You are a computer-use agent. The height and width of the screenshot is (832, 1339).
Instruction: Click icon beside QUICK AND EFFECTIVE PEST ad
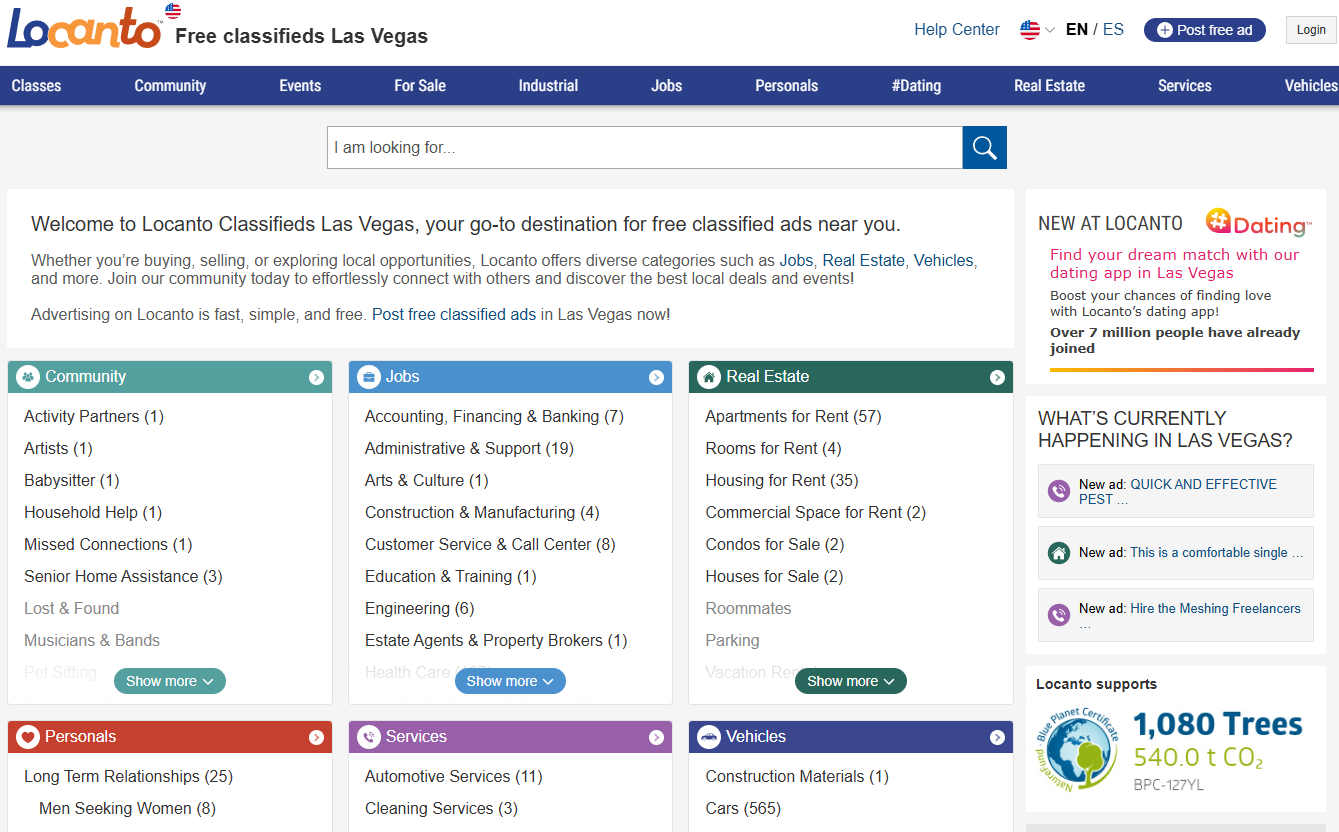(1059, 491)
